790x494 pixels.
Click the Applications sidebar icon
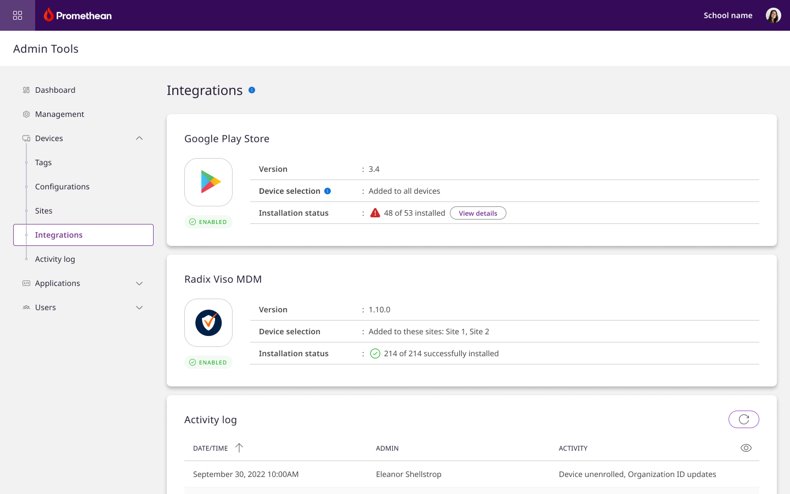tap(26, 283)
